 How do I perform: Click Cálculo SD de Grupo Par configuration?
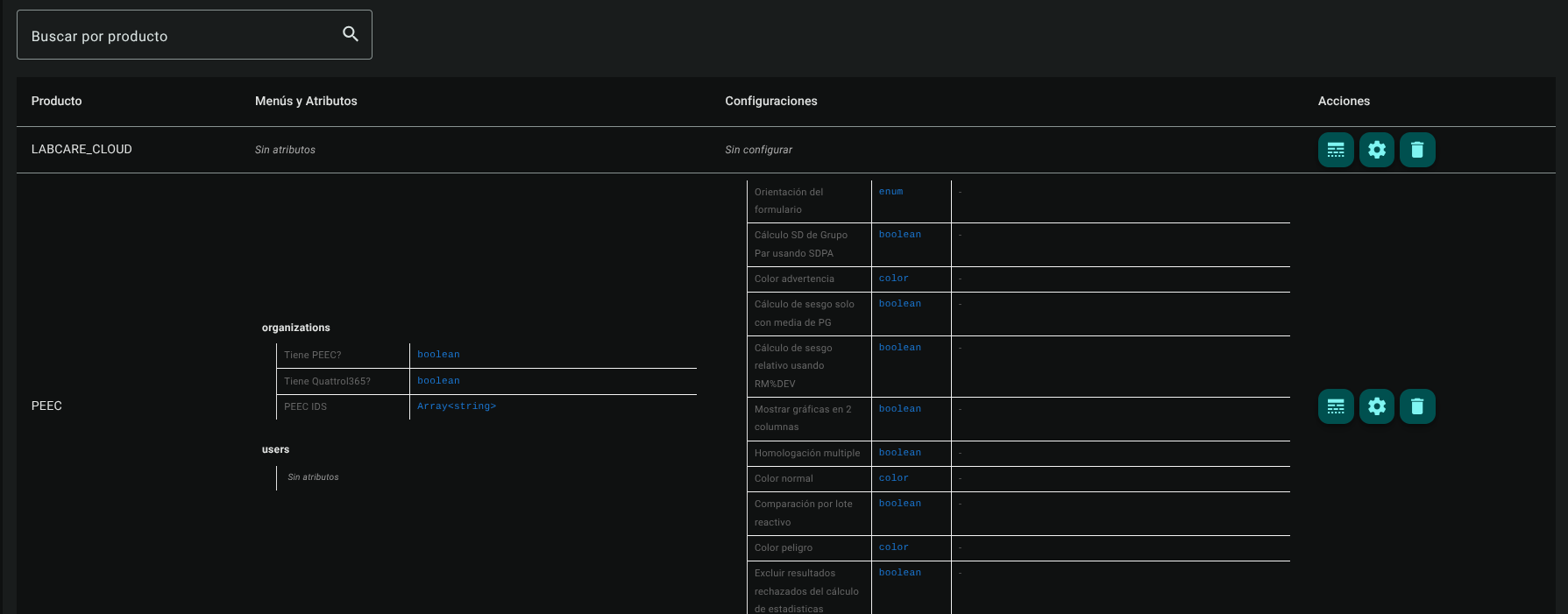click(801, 243)
